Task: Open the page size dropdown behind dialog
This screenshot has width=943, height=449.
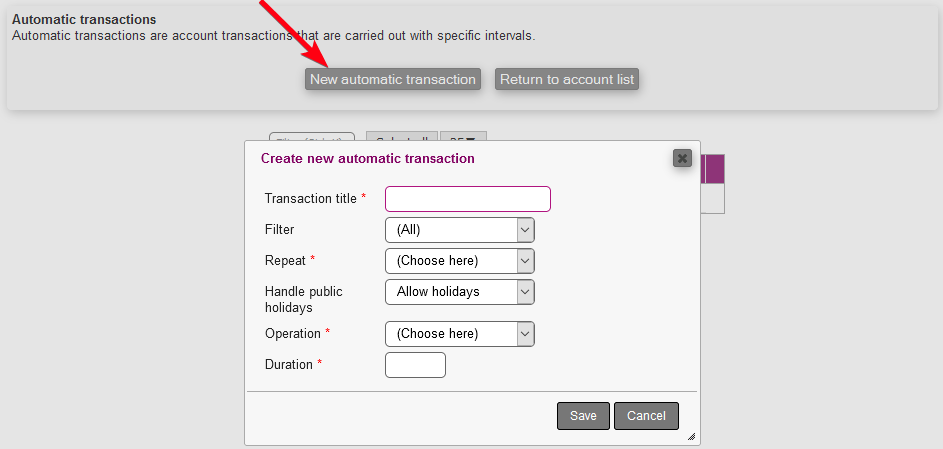Action: point(463,137)
